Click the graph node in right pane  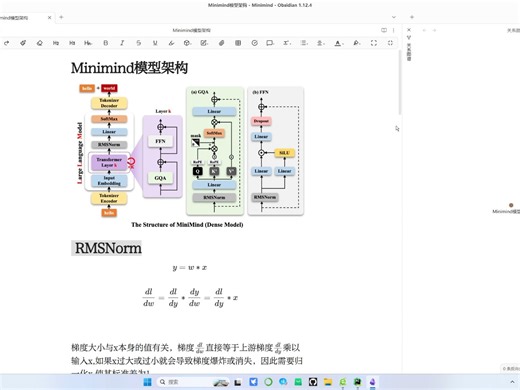pyautogui.click(x=511, y=205)
